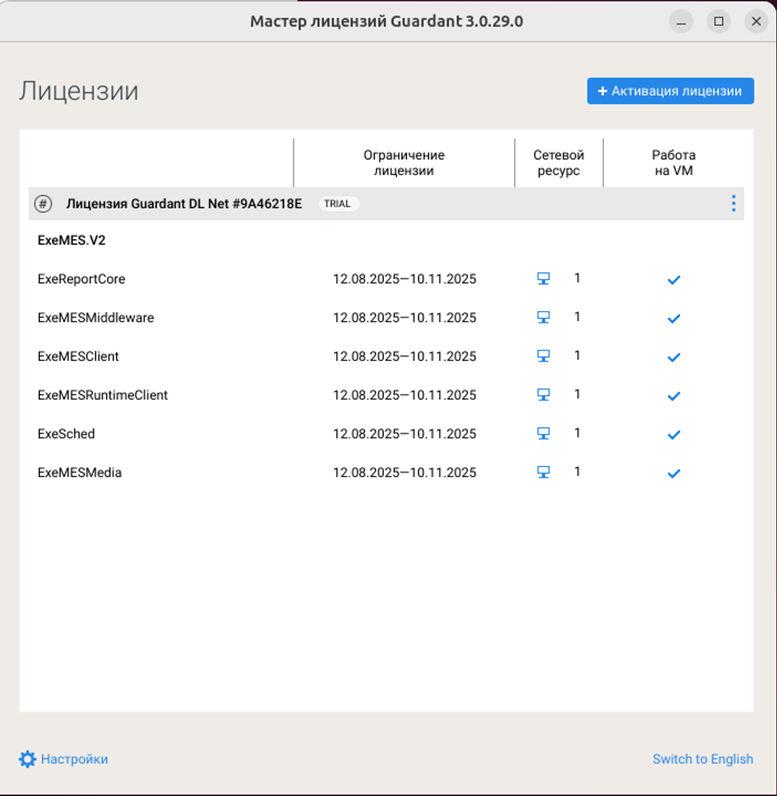Screen dimensions: 777x796
Task: Select the ExeMESRuntimeClient row name
Action: pos(103,395)
